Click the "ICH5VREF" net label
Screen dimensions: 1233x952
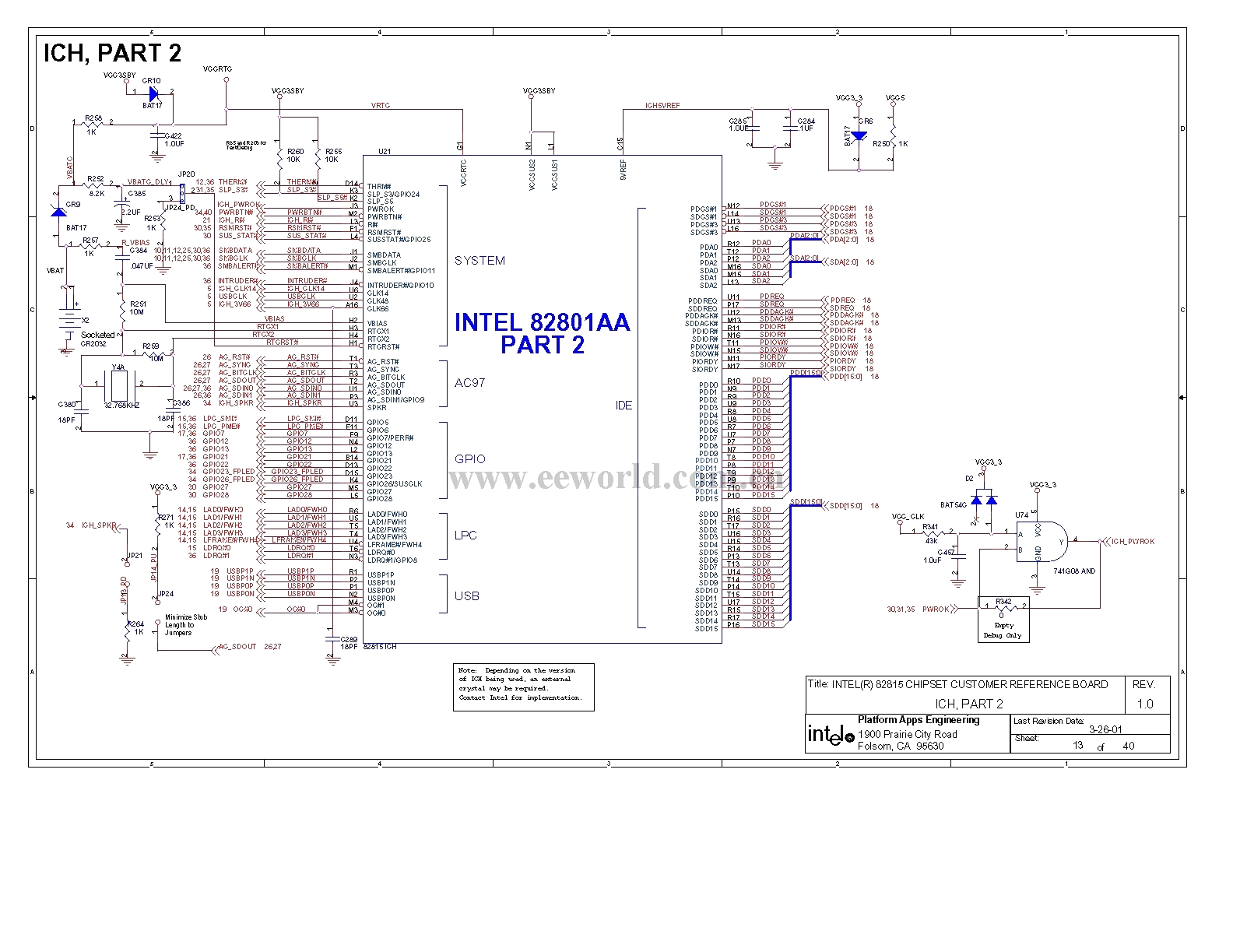coord(662,105)
